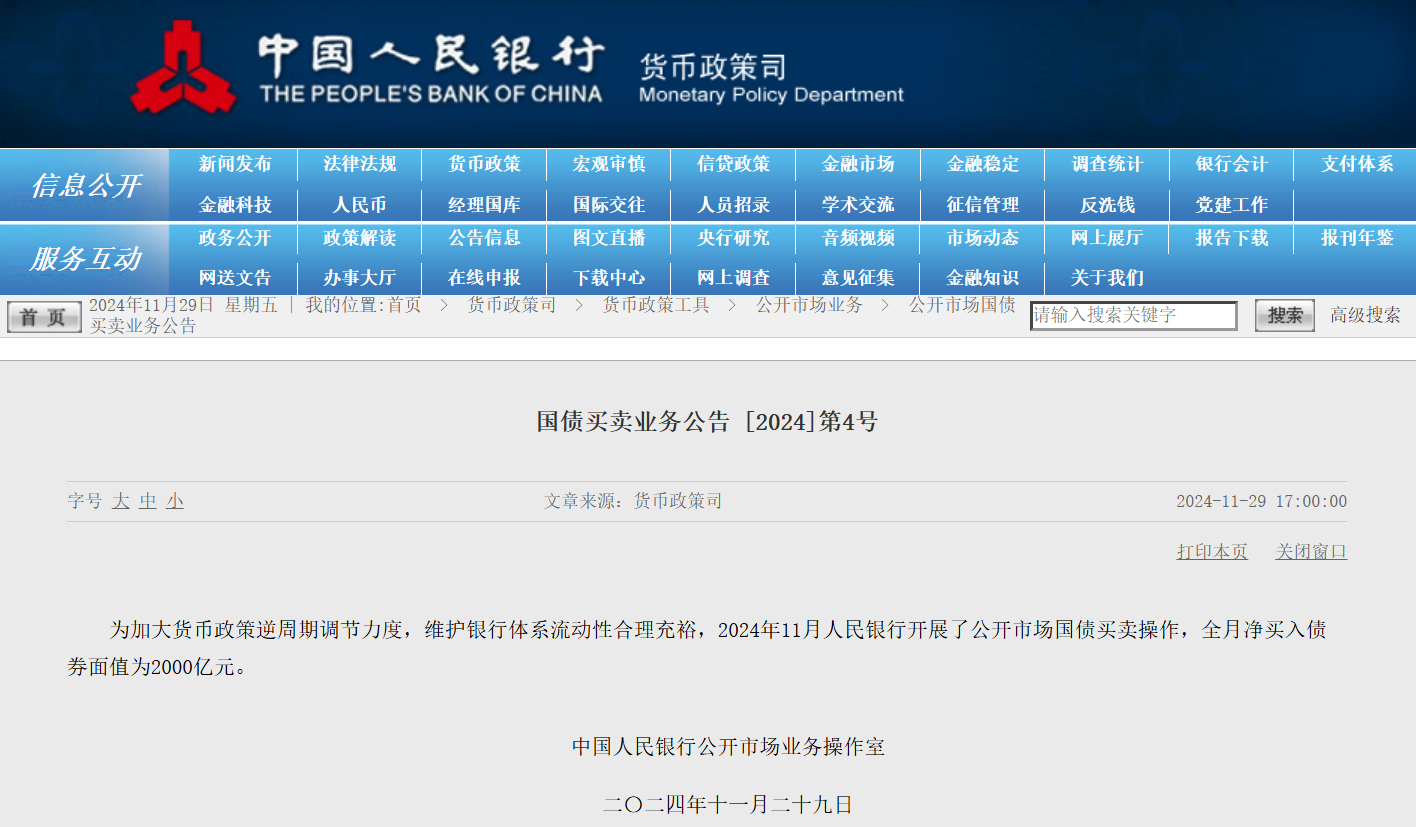Click the 首页 home button

44,317
